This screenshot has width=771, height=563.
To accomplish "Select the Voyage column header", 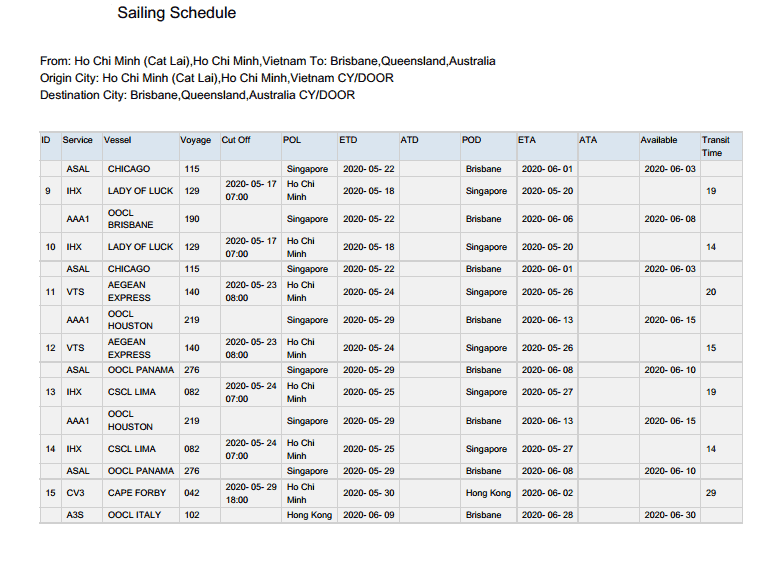I will click(195, 141).
